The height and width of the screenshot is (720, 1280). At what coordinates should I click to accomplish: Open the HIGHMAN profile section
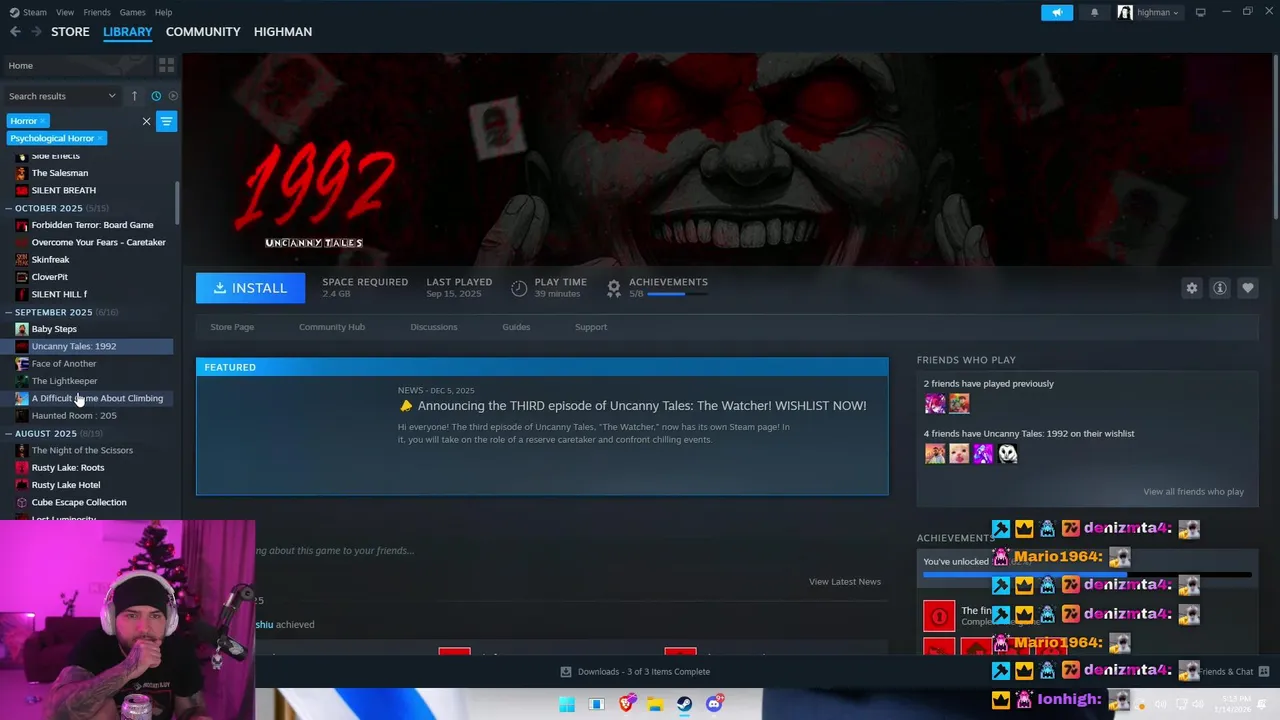coord(283,32)
